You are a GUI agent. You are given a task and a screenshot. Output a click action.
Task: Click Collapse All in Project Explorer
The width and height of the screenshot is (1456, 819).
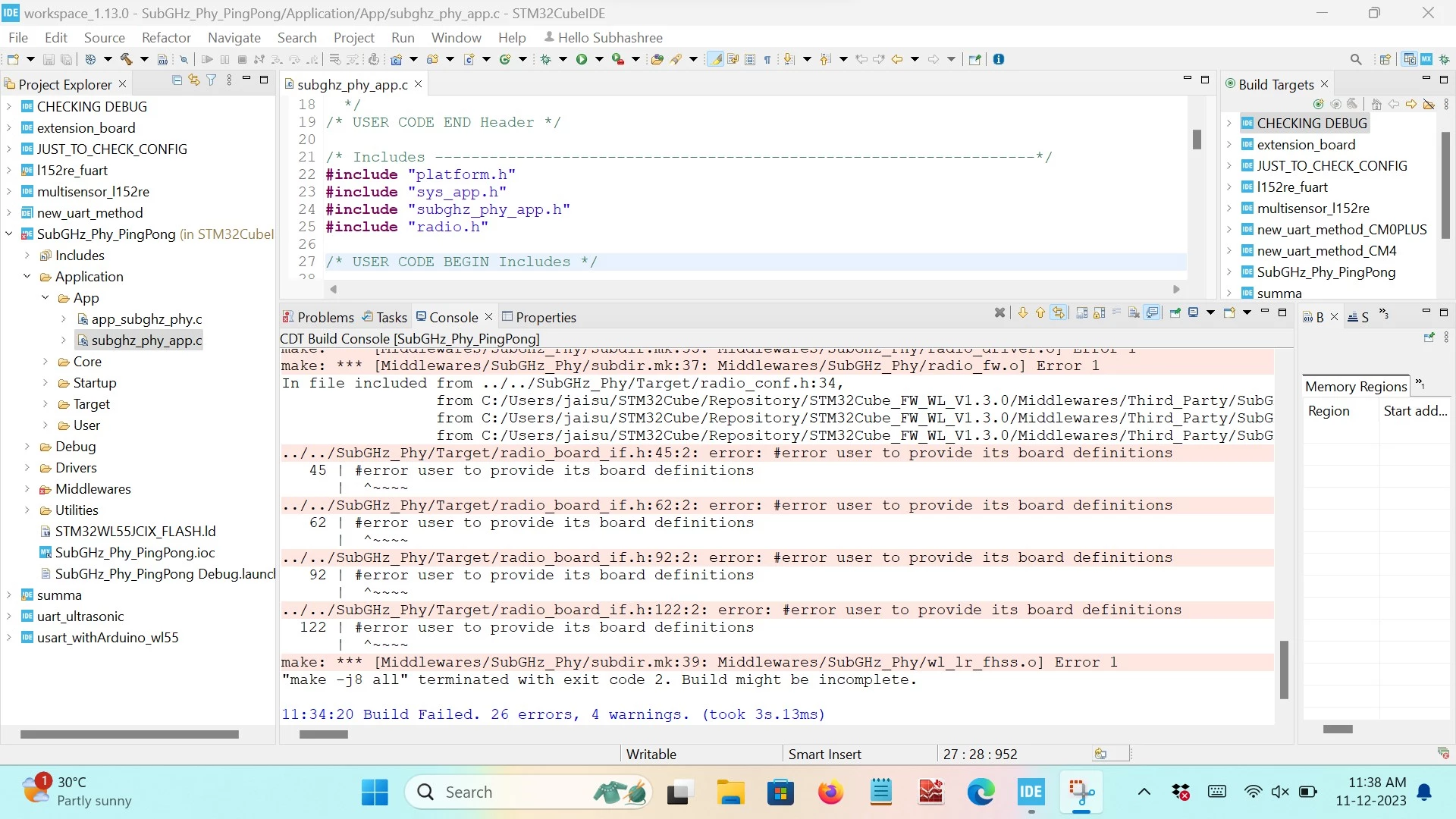click(177, 80)
